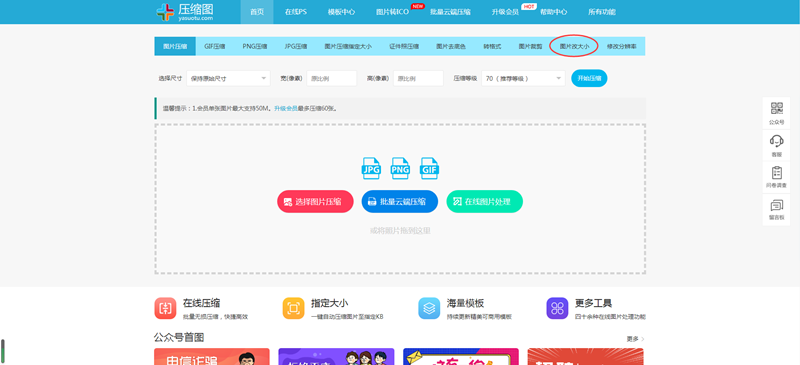Open 模板中心 in top navigation
The width and height of the screenshot is (800, 365).
341,12
